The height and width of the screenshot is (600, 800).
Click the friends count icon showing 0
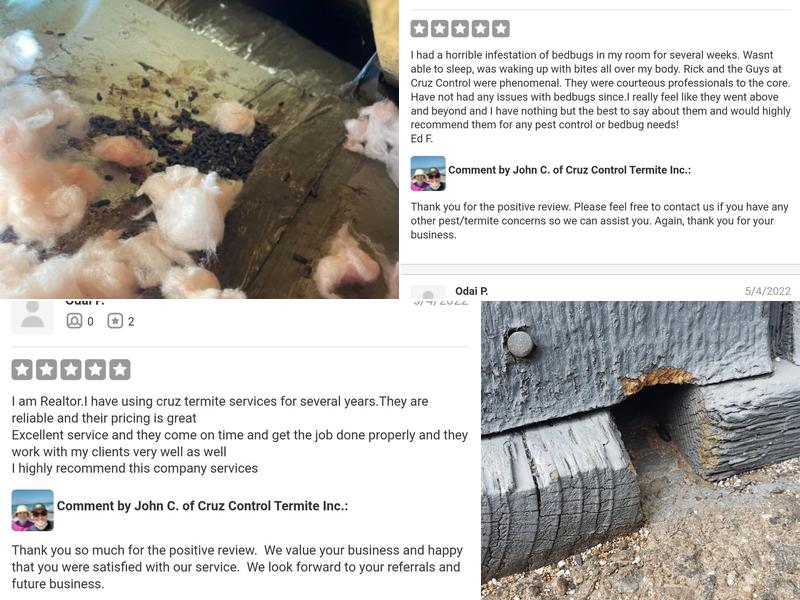pos(74,321)
